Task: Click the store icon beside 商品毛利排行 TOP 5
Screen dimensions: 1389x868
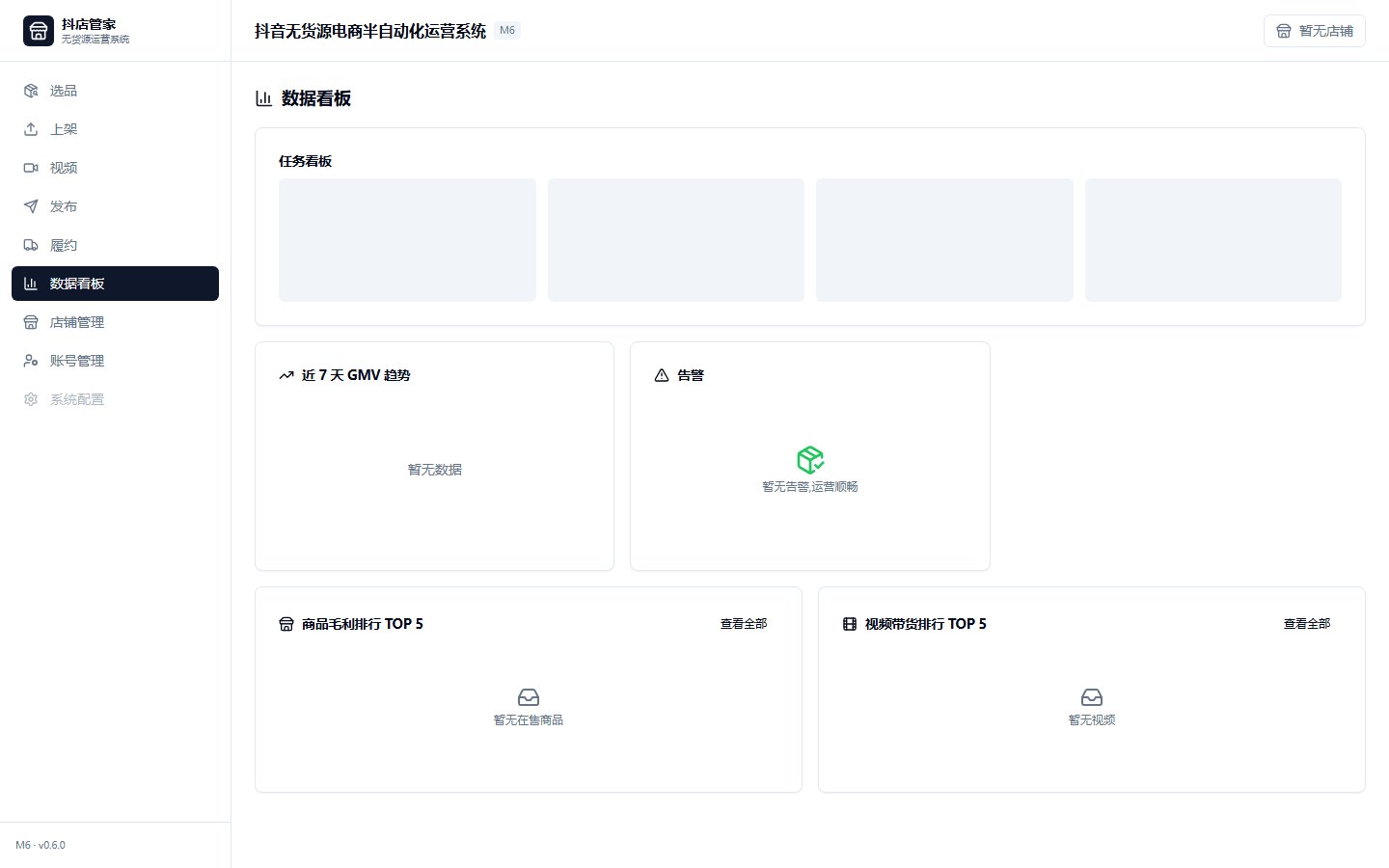Action: pos(286,624)
